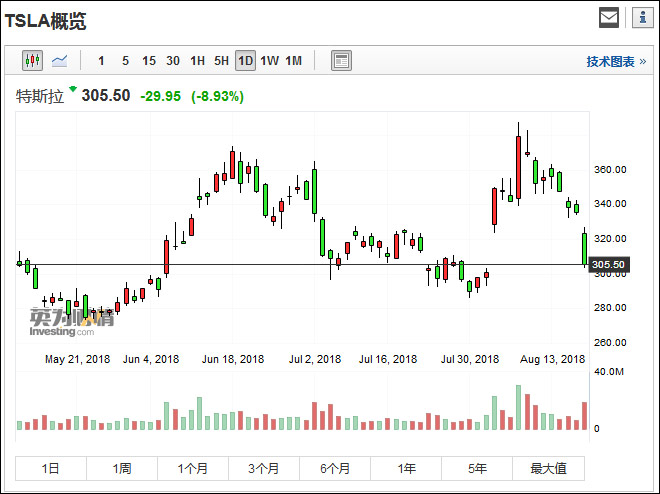Click the envelope mail icon
660x494 pixels.
(x=609, y=17)
